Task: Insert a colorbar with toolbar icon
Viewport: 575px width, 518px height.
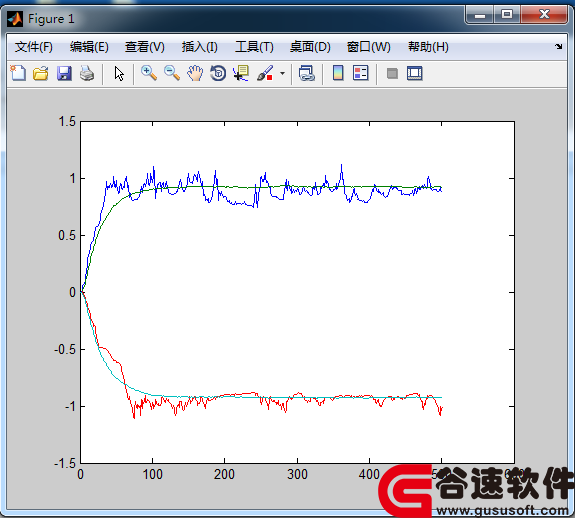Action: point(338,73)
